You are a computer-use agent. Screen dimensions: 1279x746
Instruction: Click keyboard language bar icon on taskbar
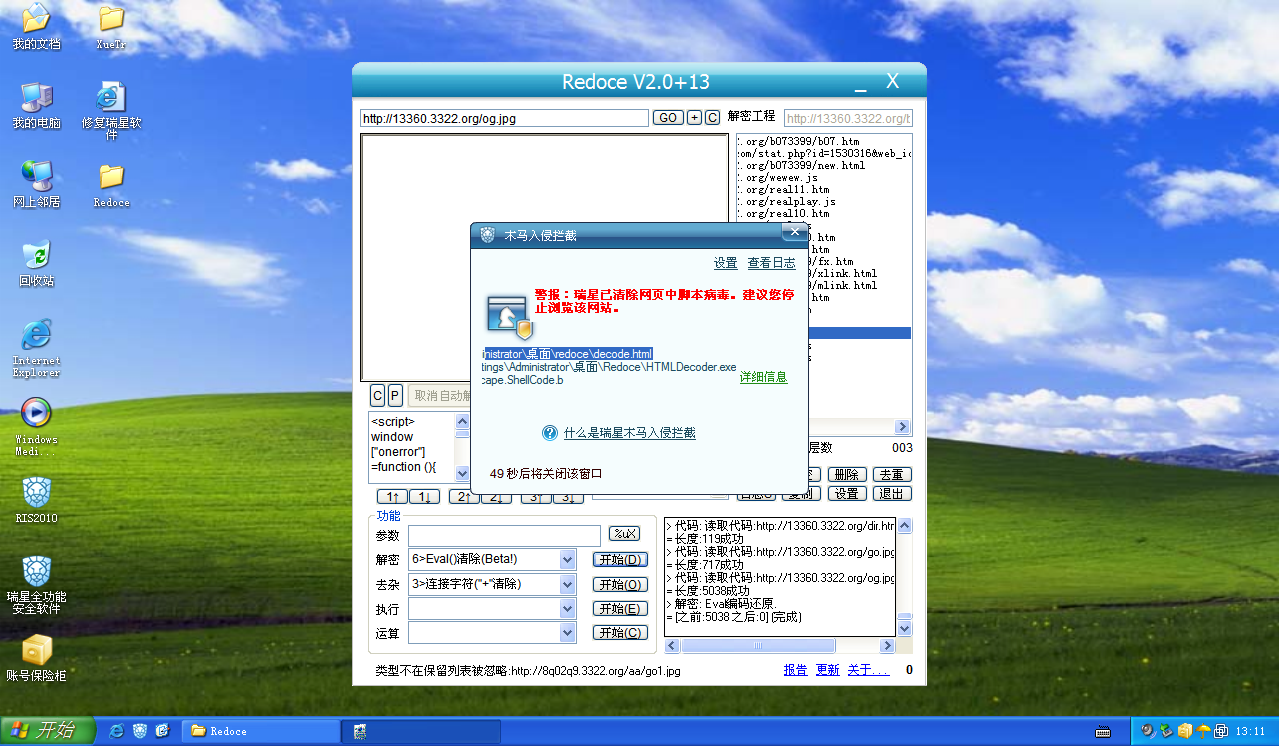1103,731
